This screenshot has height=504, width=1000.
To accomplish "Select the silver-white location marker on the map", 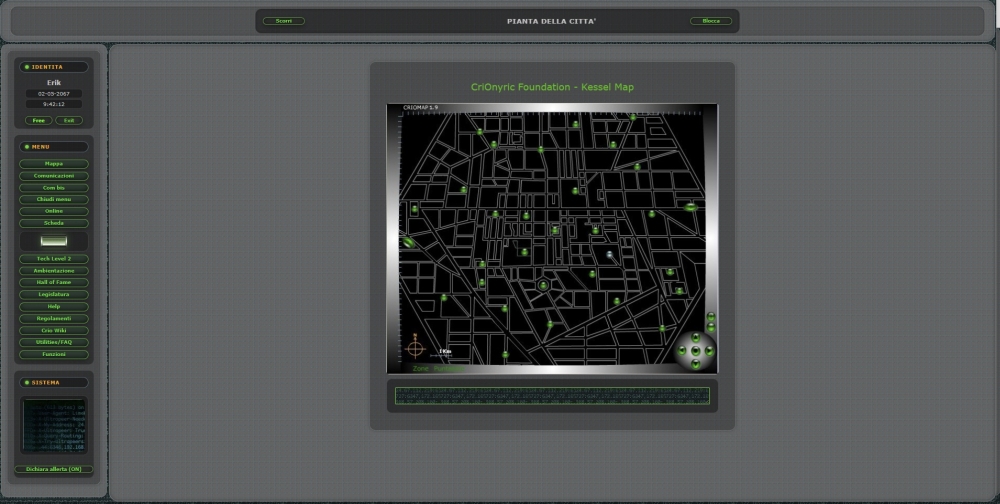I will pos(610,255).
